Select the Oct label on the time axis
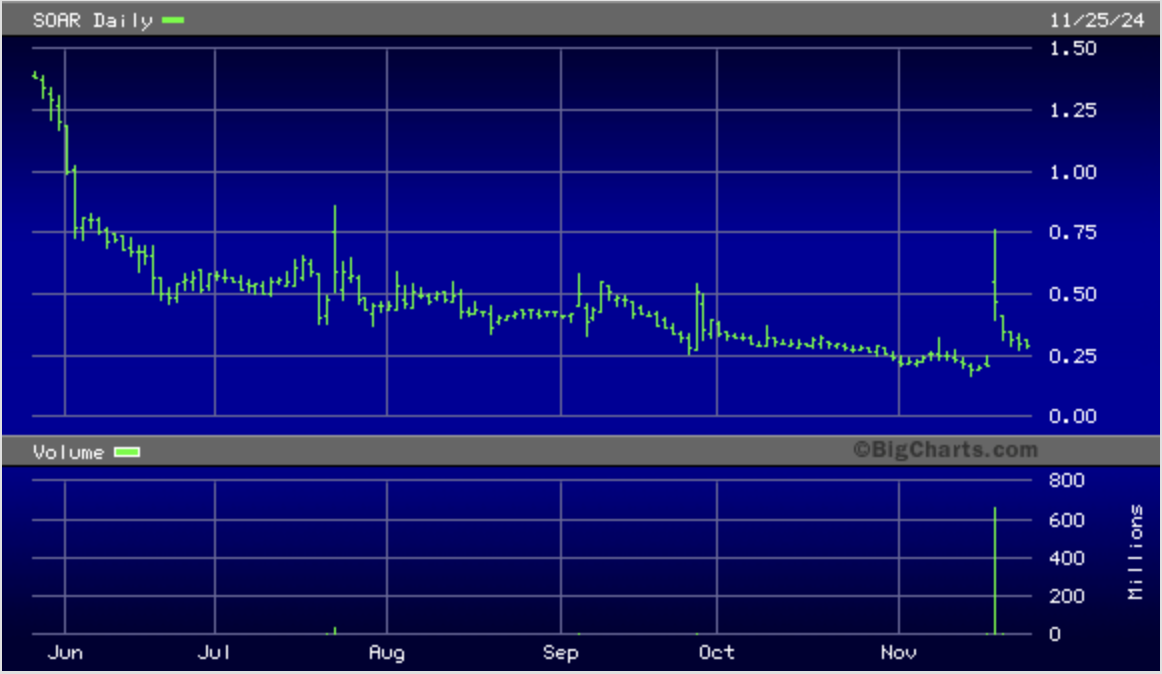The image size is (1162, 674). coord(716,653)
